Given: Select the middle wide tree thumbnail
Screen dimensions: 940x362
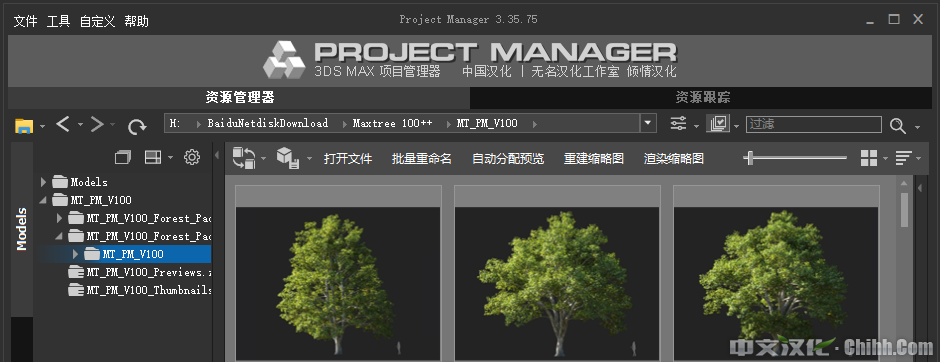Looking at the screenshot, I should (x=558, y=273).
